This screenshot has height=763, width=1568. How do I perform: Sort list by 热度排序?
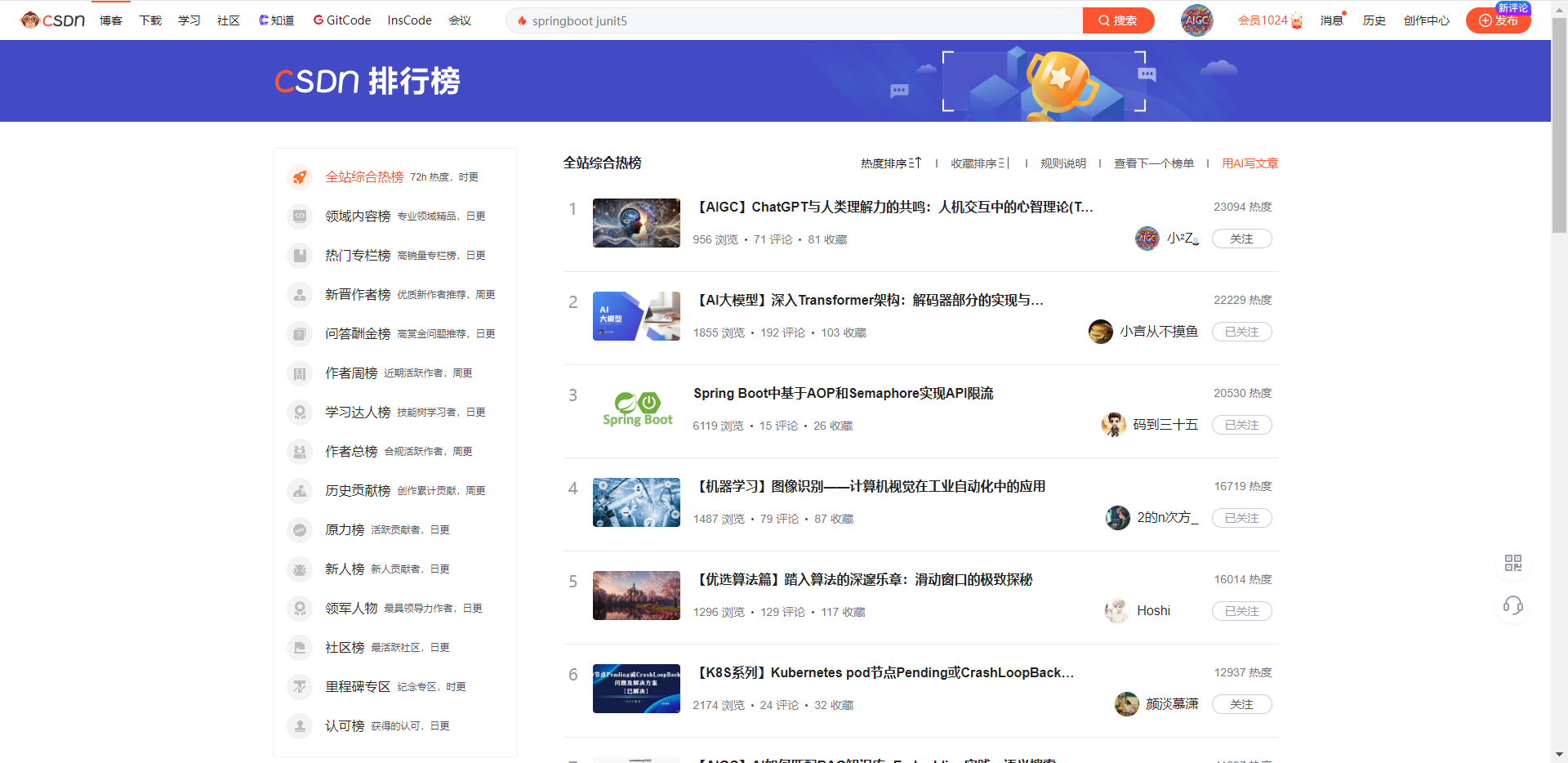(890, 163)
